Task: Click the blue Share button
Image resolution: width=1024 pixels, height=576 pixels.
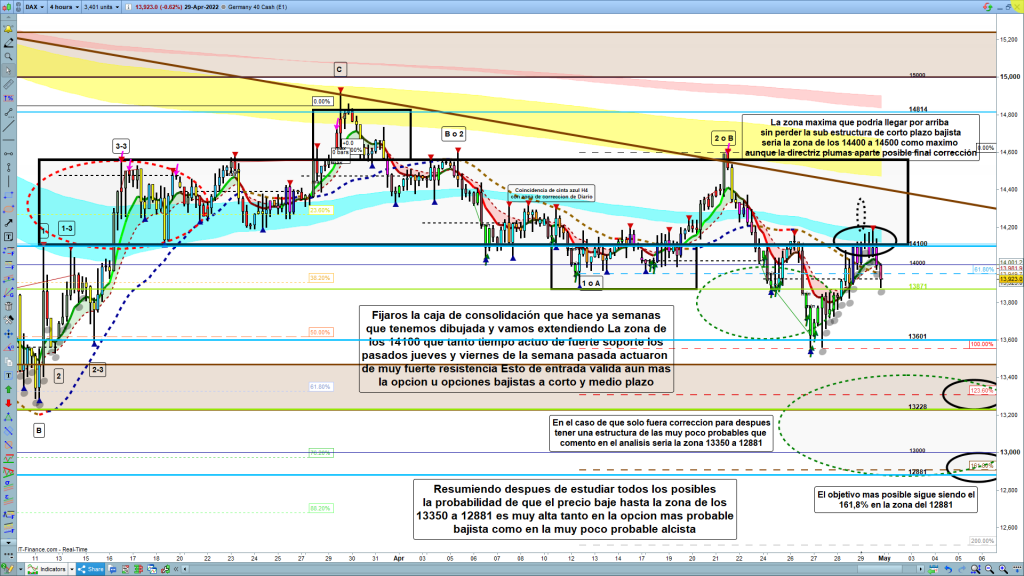Action: tap(90, 569)
